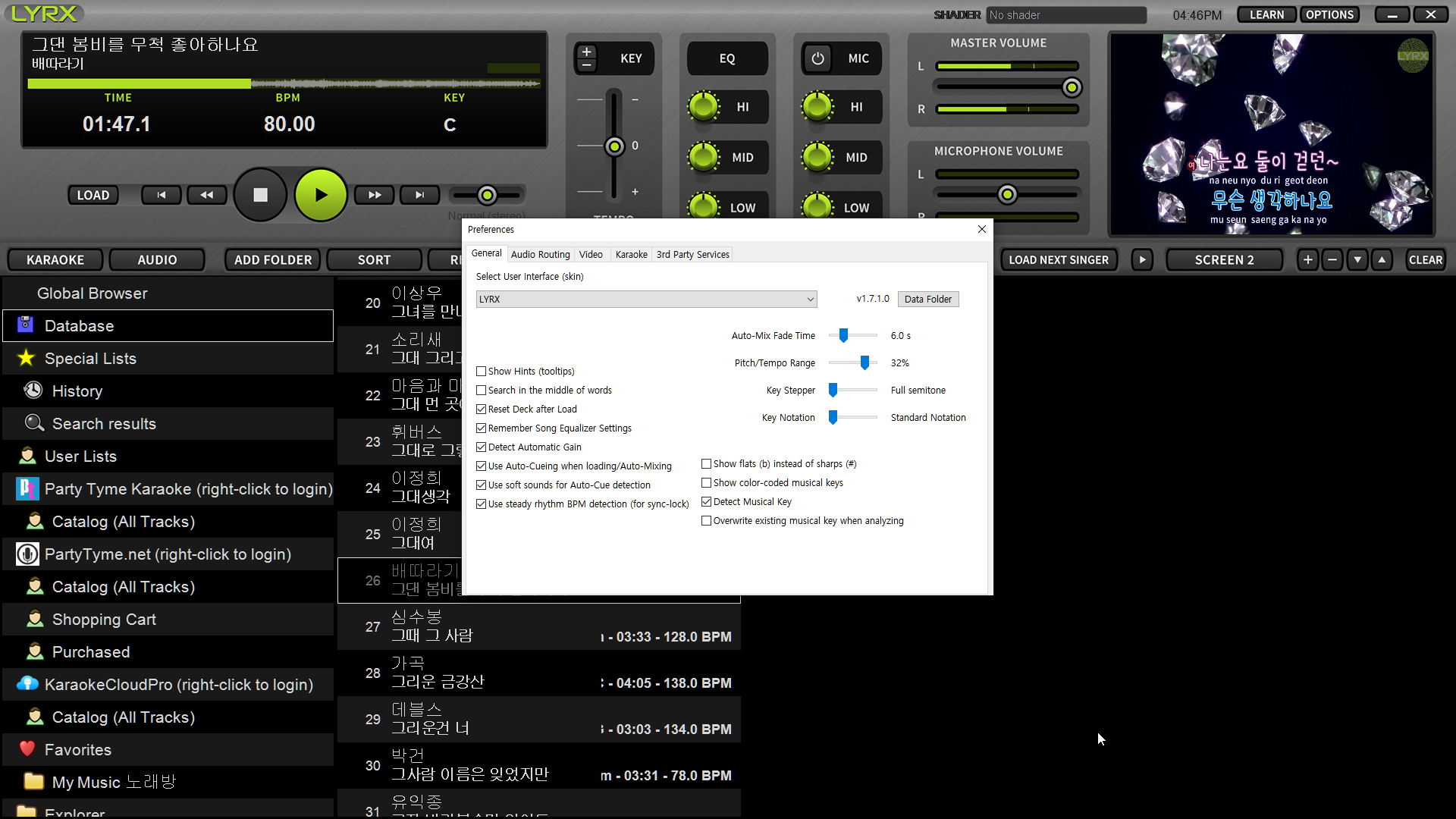Adjust the Pitch/Tempo Range slider
The height and width of the screenshot is (819, 1456).
point(864,363)
